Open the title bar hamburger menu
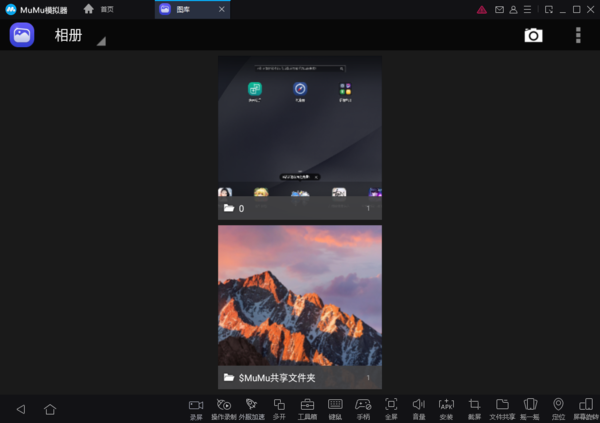600x423 pixels. tap(527, 9)
